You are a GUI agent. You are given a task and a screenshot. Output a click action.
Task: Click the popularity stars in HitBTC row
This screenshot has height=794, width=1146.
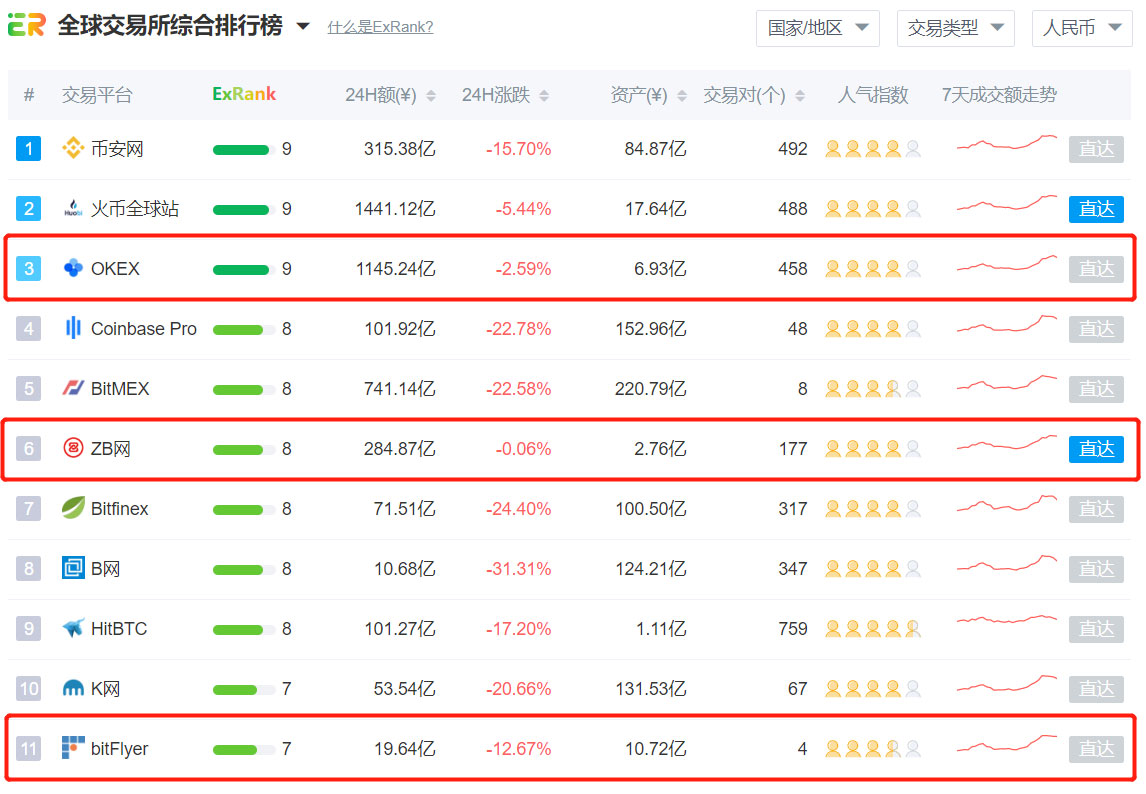[873, 629]
